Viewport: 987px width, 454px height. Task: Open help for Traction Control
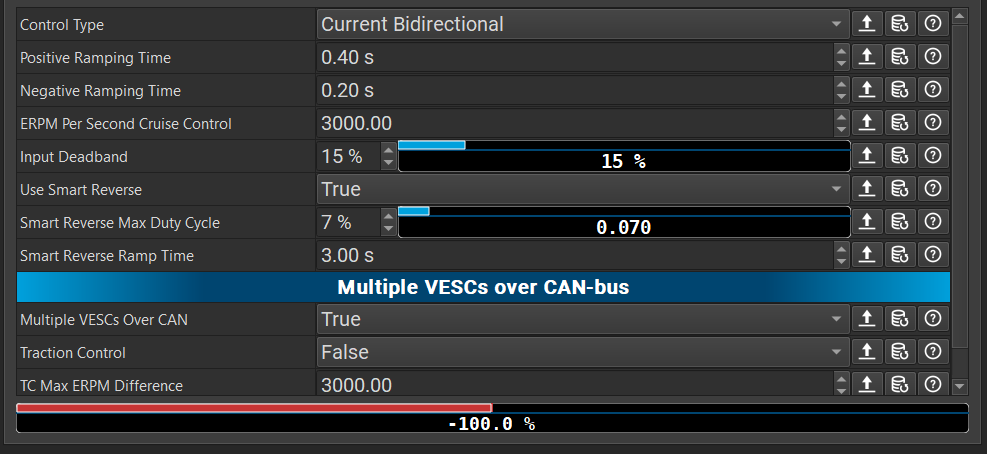(933, 352)
